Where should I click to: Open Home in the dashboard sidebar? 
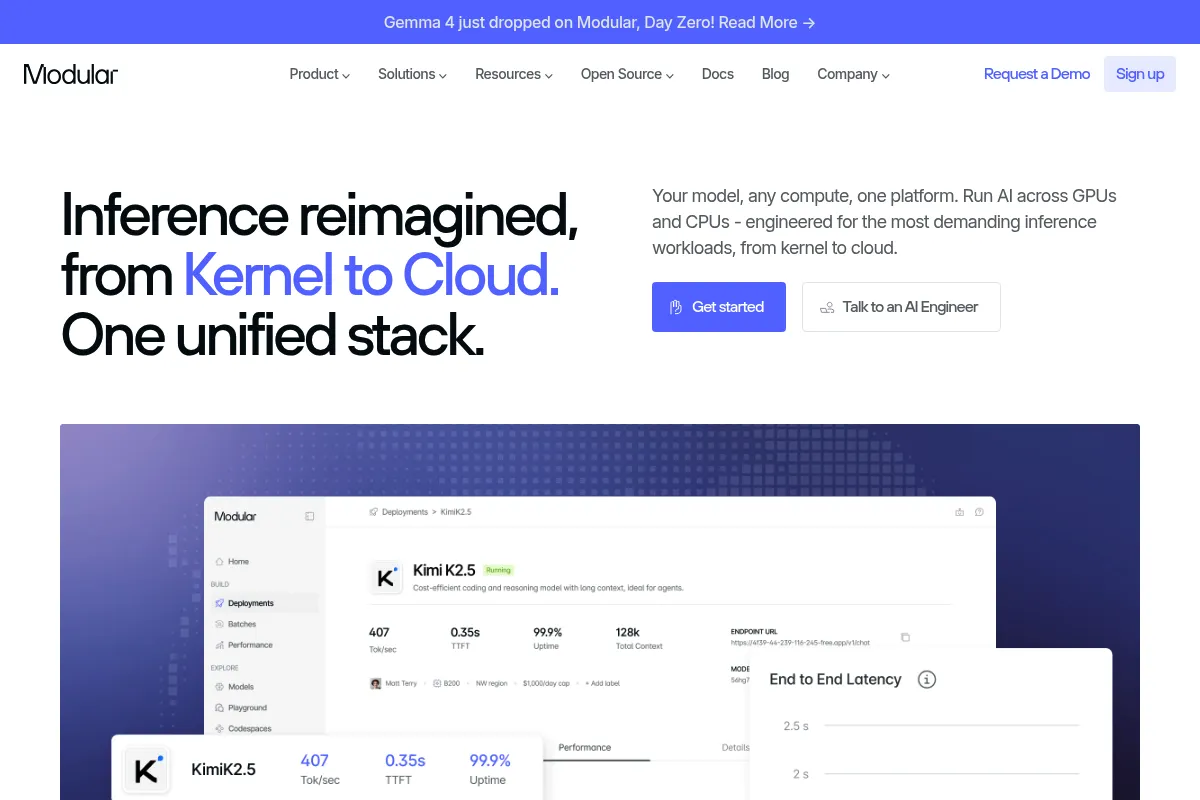(233, 562)
